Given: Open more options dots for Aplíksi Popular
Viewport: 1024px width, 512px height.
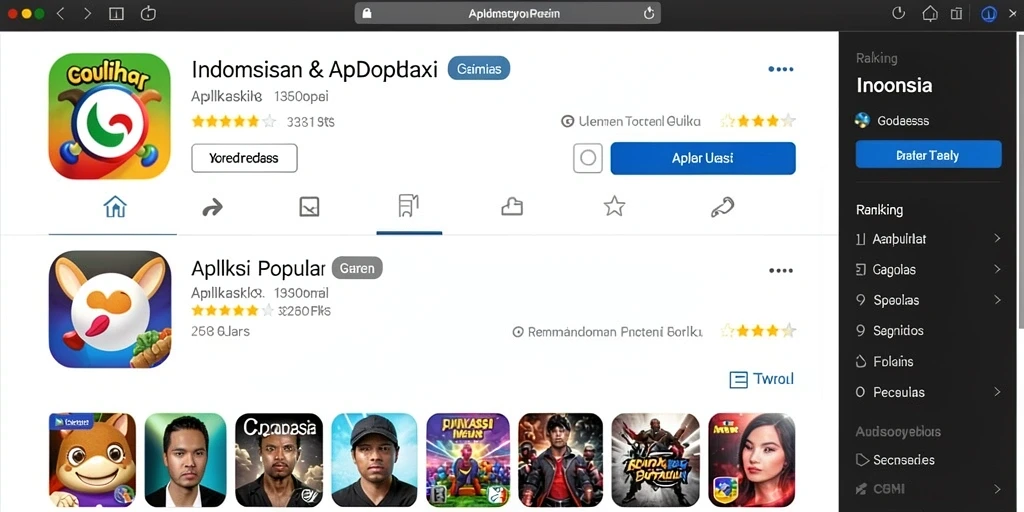Looking at the screenshot, I should pyautogui.click(x=780, y=270).
